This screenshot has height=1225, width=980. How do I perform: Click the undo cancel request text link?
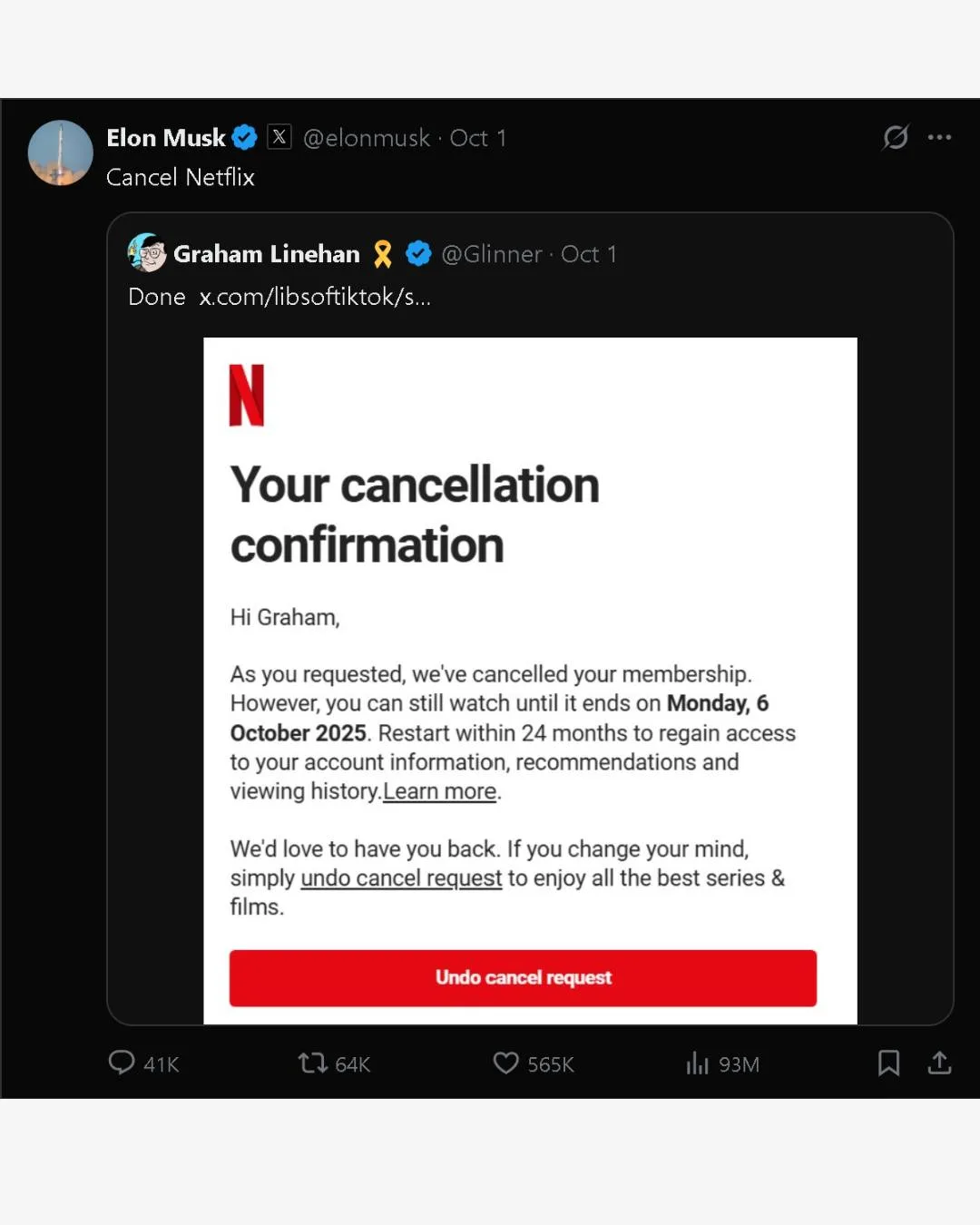(401, 878)
